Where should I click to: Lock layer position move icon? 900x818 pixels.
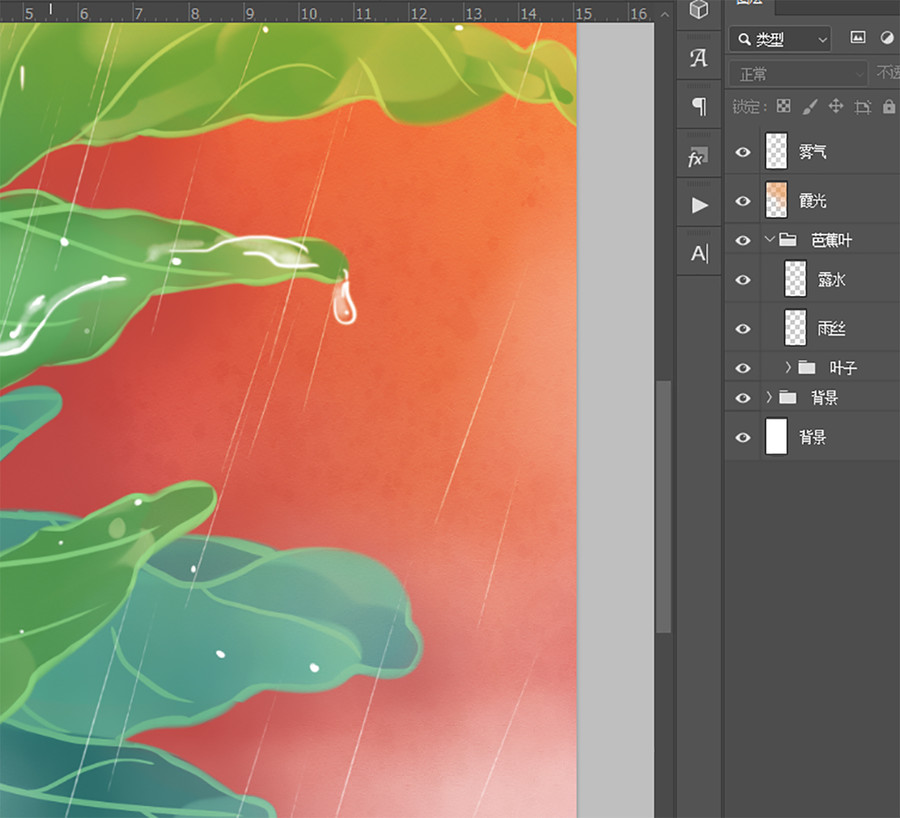(836, 106)
